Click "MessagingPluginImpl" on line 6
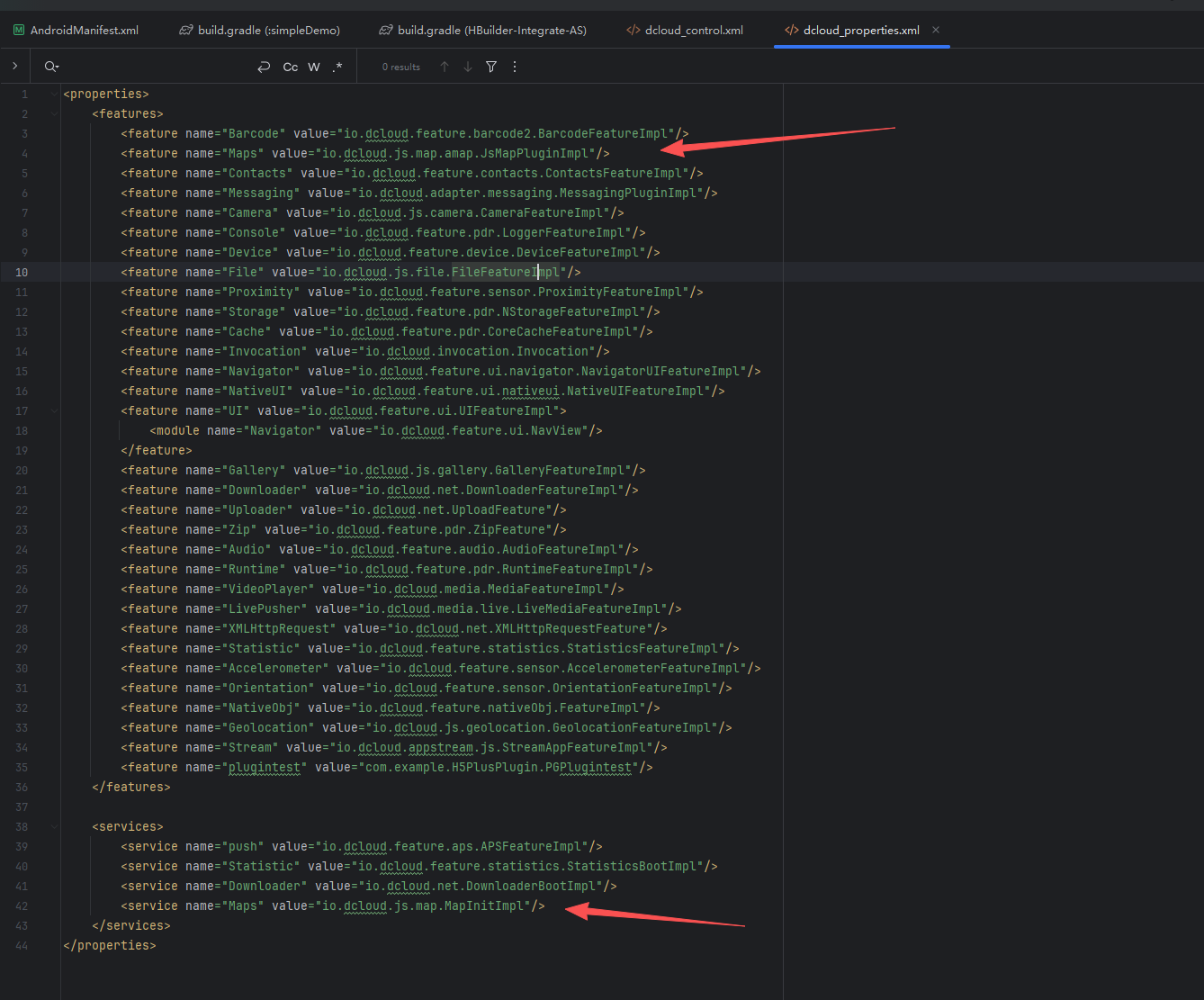Viewport: 1204px width, 1000px height. (628, 193)
